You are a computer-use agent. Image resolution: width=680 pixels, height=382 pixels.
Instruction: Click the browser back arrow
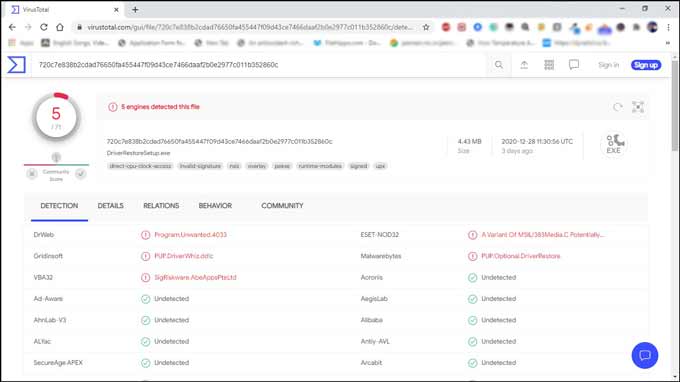pos(12,27)
